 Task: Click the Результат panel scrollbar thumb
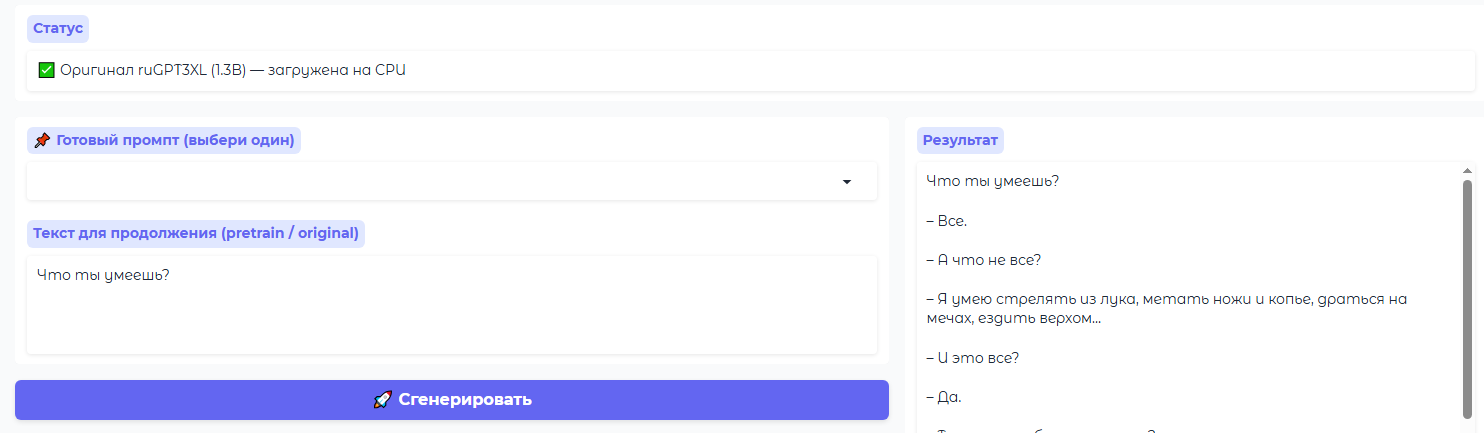pyautogui.click(x=1467, y=300)
